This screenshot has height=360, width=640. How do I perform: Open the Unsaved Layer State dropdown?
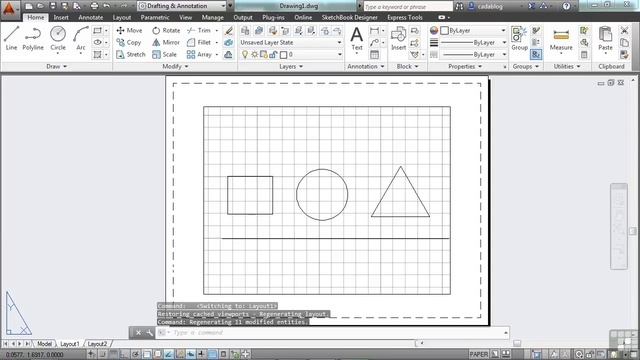point(291,42)
